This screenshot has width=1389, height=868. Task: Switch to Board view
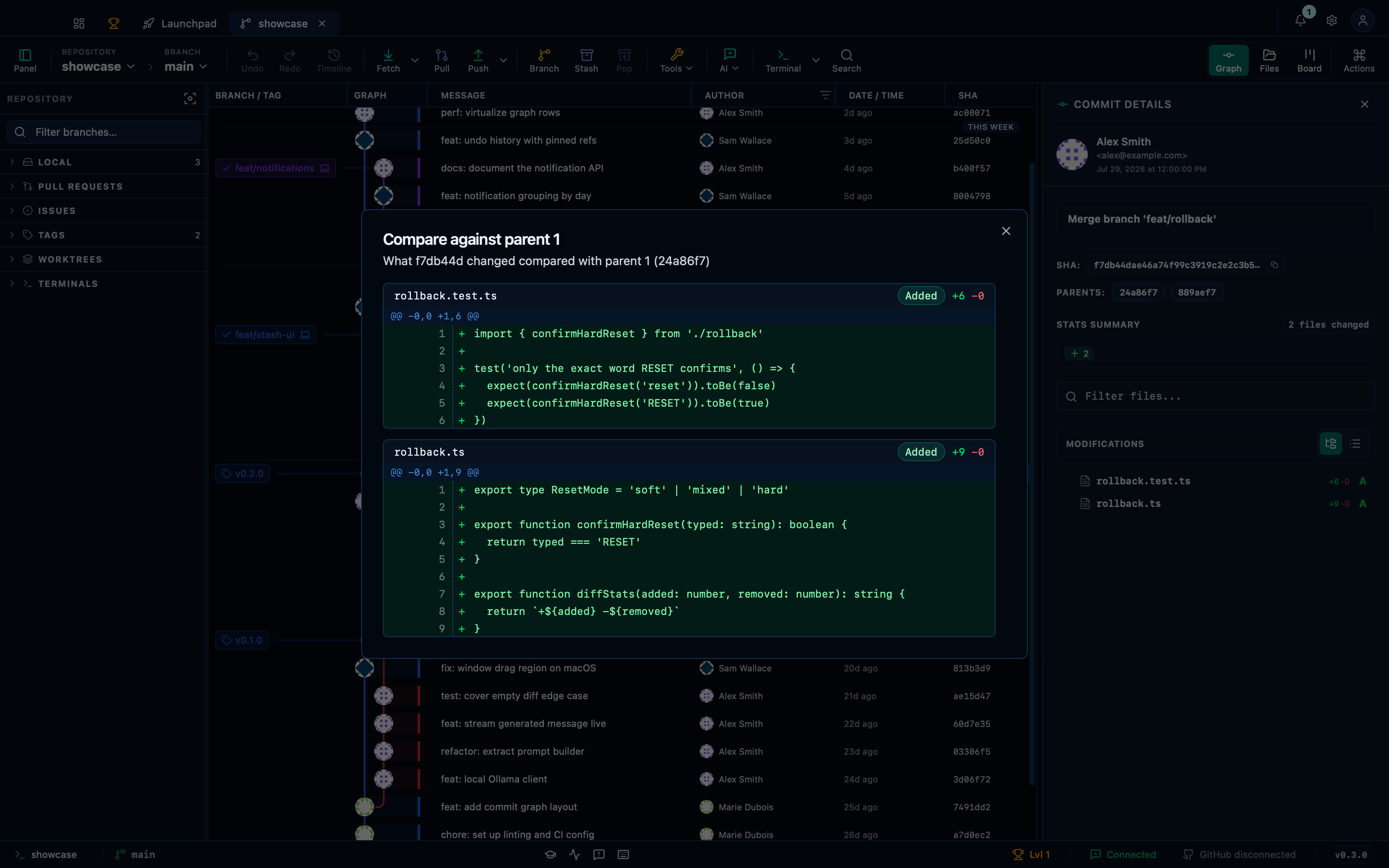coord(1309,60)
